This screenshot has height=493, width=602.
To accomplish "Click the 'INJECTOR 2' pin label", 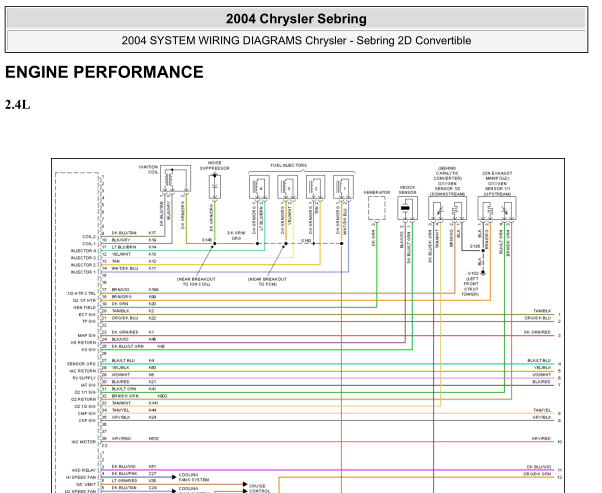I will point(83,265).
